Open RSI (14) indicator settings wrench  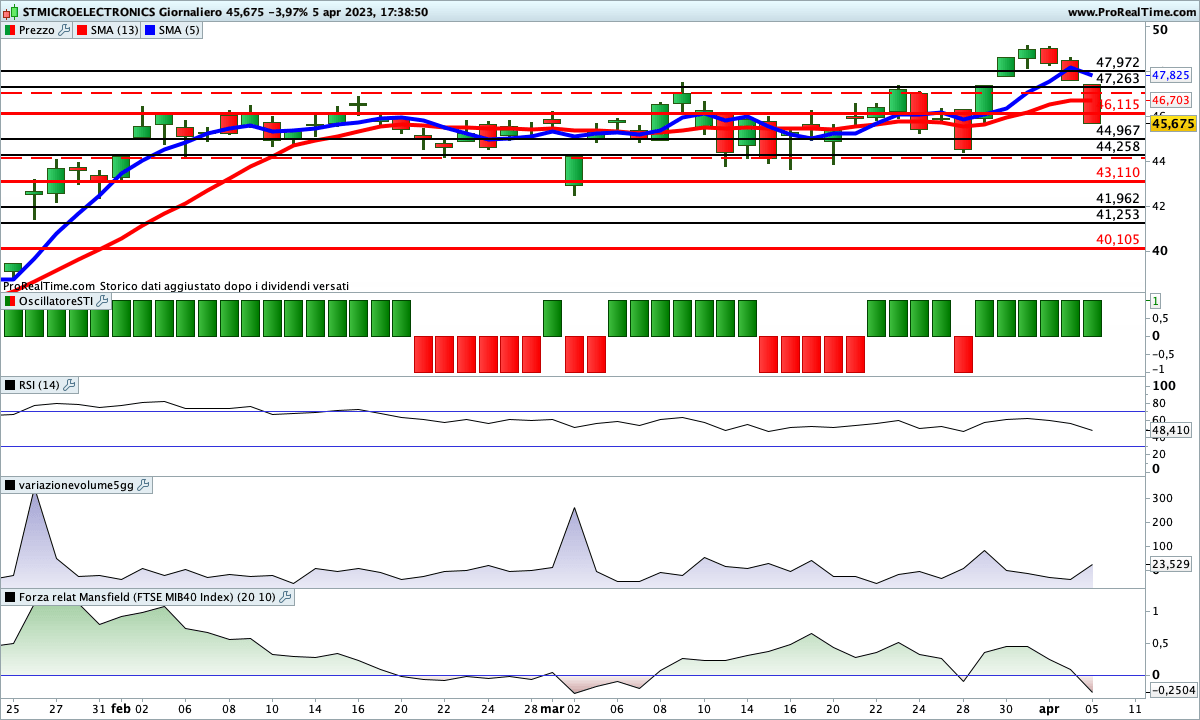70,385
